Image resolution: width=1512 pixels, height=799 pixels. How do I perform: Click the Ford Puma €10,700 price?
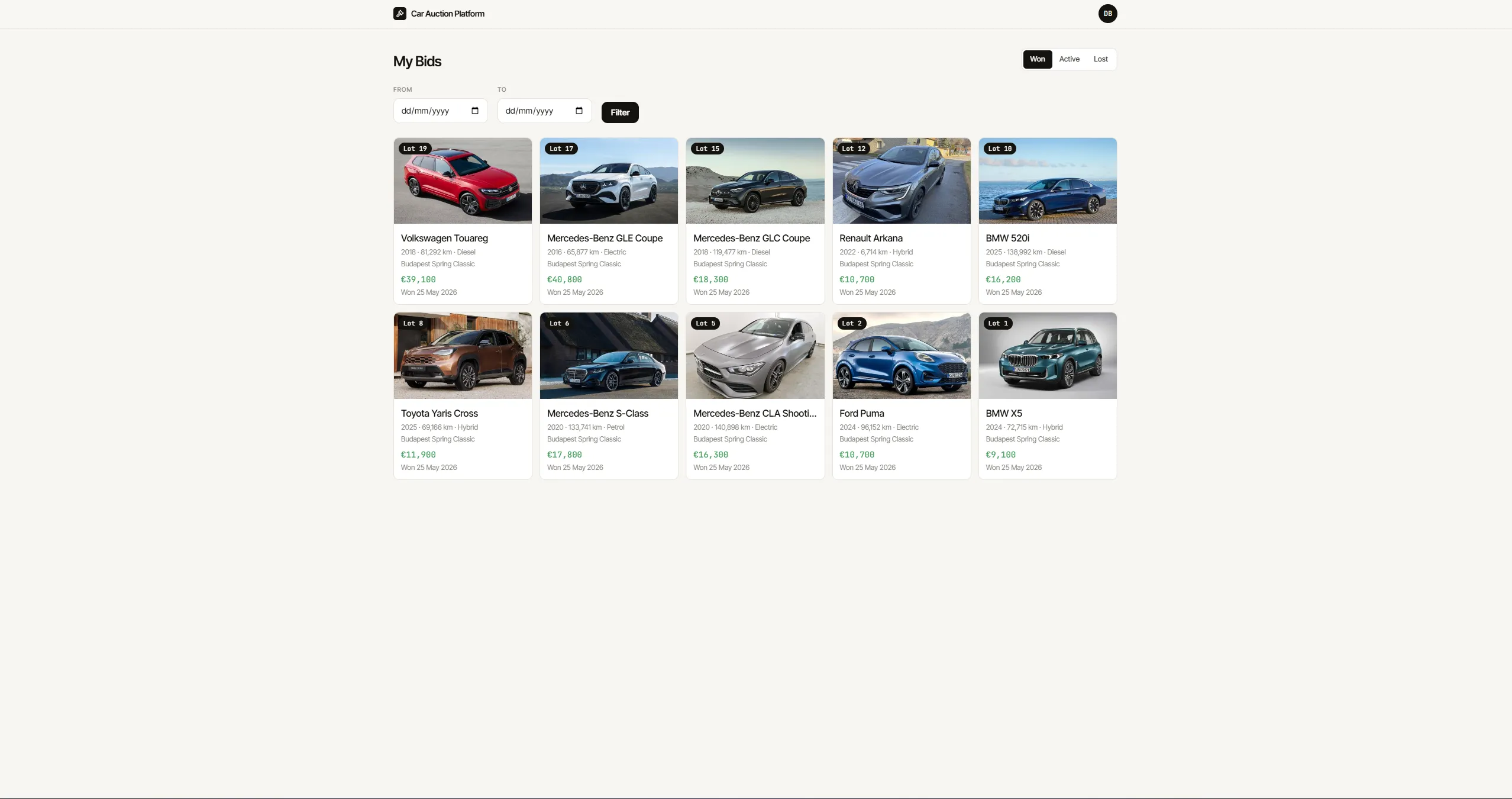pos(857,455)
